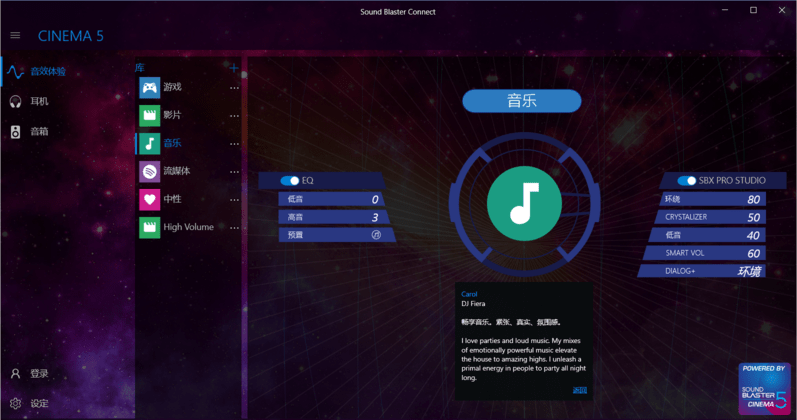Open more options for 中性 profile

pos(234,200)
